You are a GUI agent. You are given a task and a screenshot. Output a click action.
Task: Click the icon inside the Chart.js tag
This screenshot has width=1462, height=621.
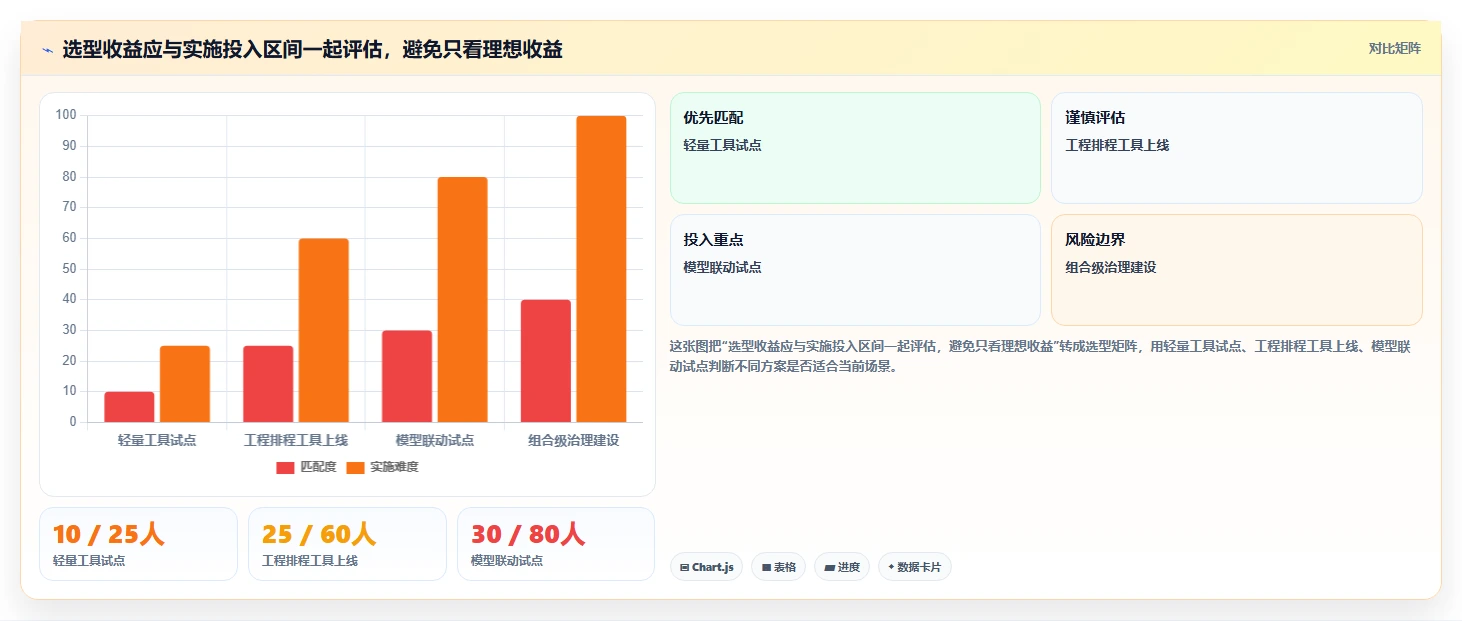tap(684, 567)
